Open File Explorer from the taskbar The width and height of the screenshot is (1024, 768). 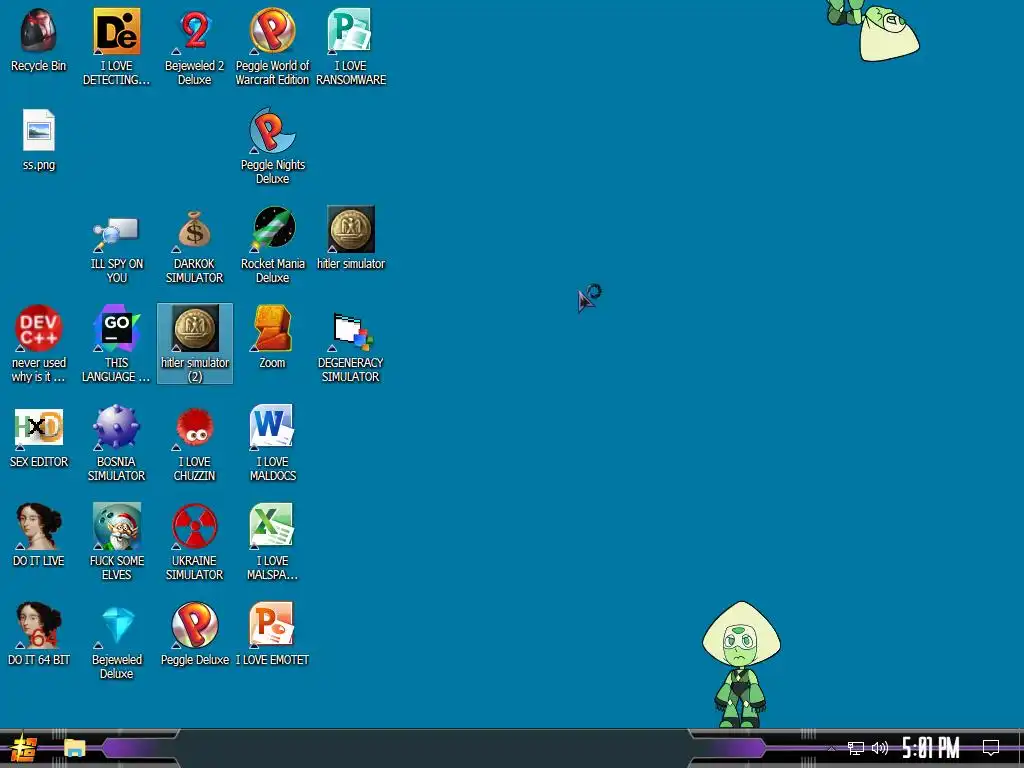(74, 748)
